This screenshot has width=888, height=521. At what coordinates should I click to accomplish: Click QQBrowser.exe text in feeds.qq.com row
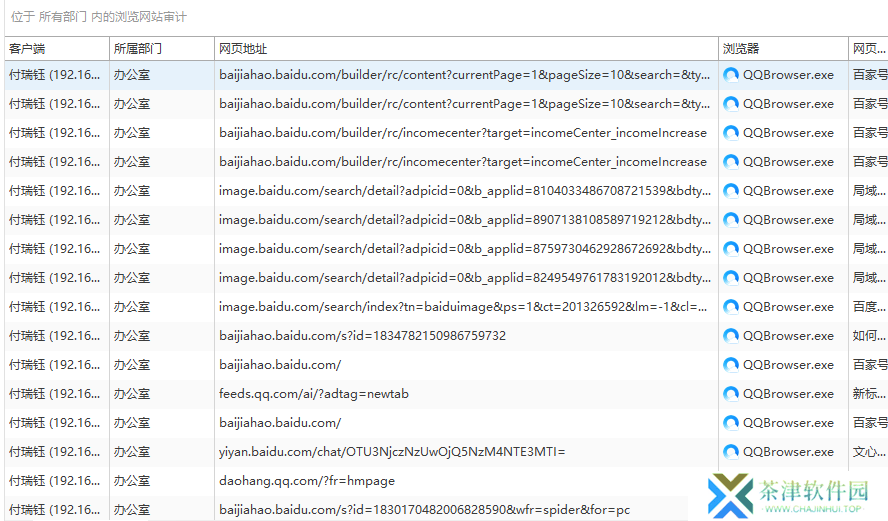coord(788,394)
